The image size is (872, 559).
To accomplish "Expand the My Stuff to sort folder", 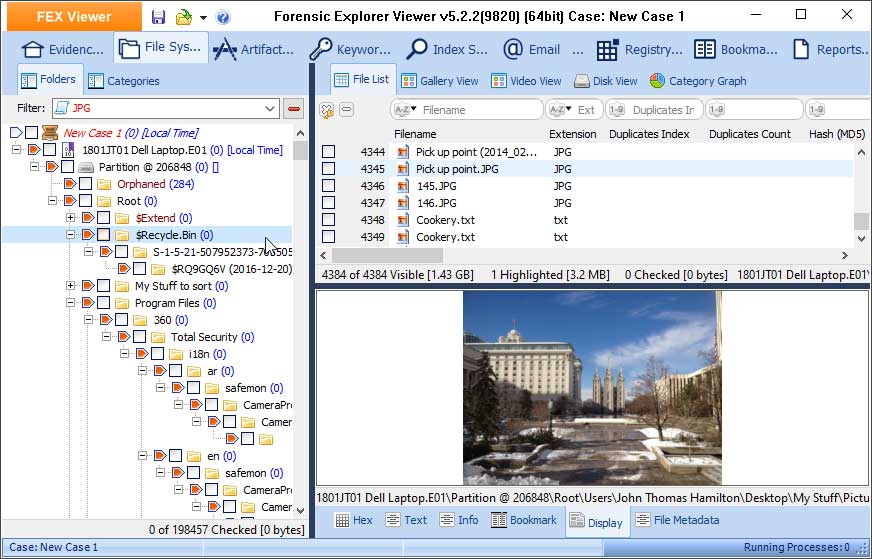I will pyautogui.click(x=70, y=286).
